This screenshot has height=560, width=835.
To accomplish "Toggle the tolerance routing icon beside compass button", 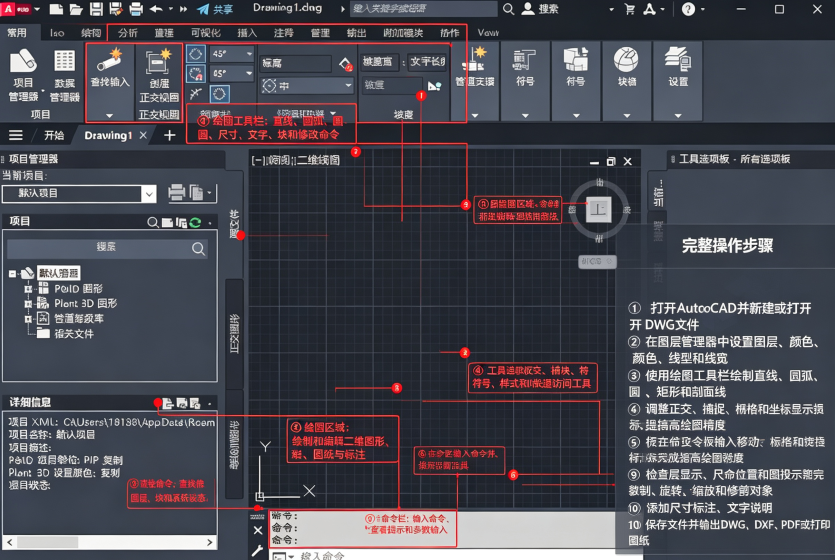I will point(196,94).
